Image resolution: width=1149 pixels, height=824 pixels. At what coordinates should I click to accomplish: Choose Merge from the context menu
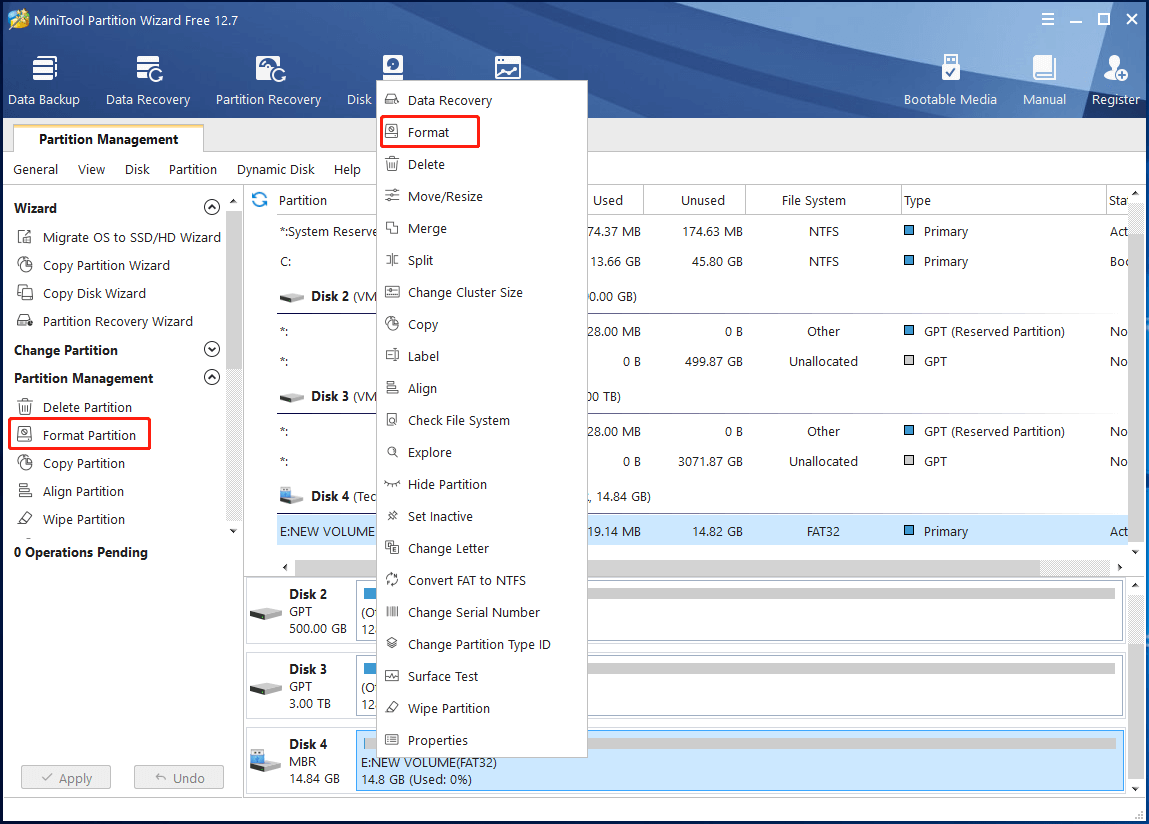pos(481,229)
